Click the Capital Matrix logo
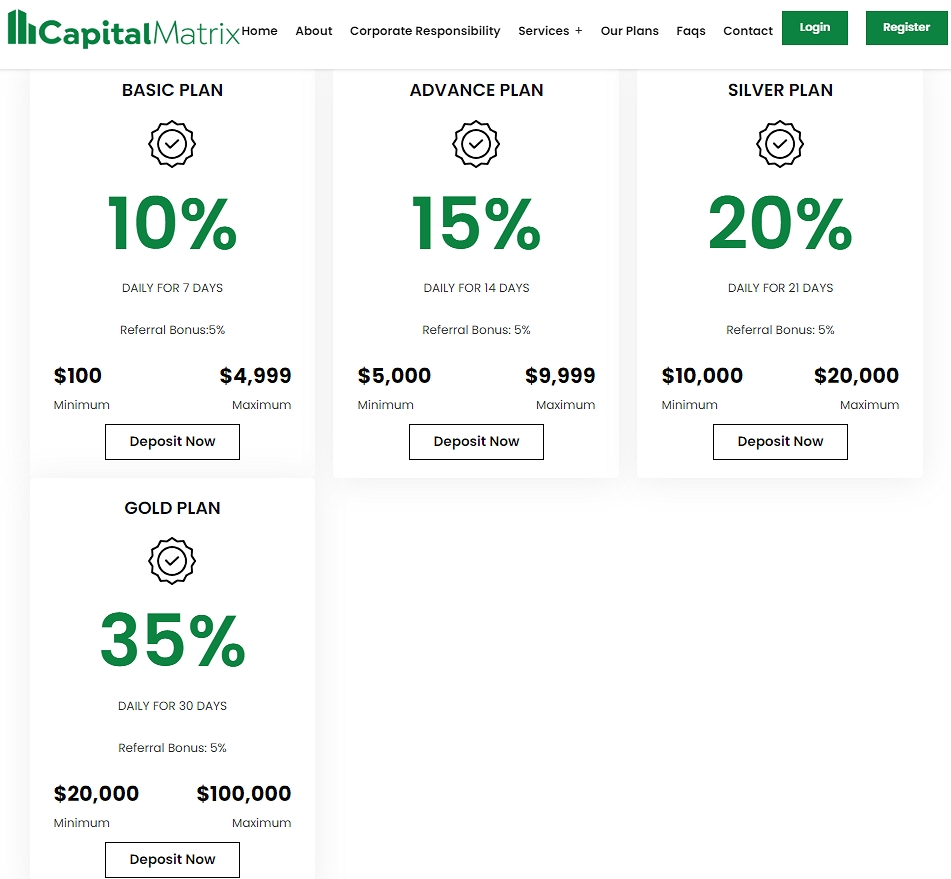The height and width of the screenshot is (879, 951). click(x=123, y=31)
